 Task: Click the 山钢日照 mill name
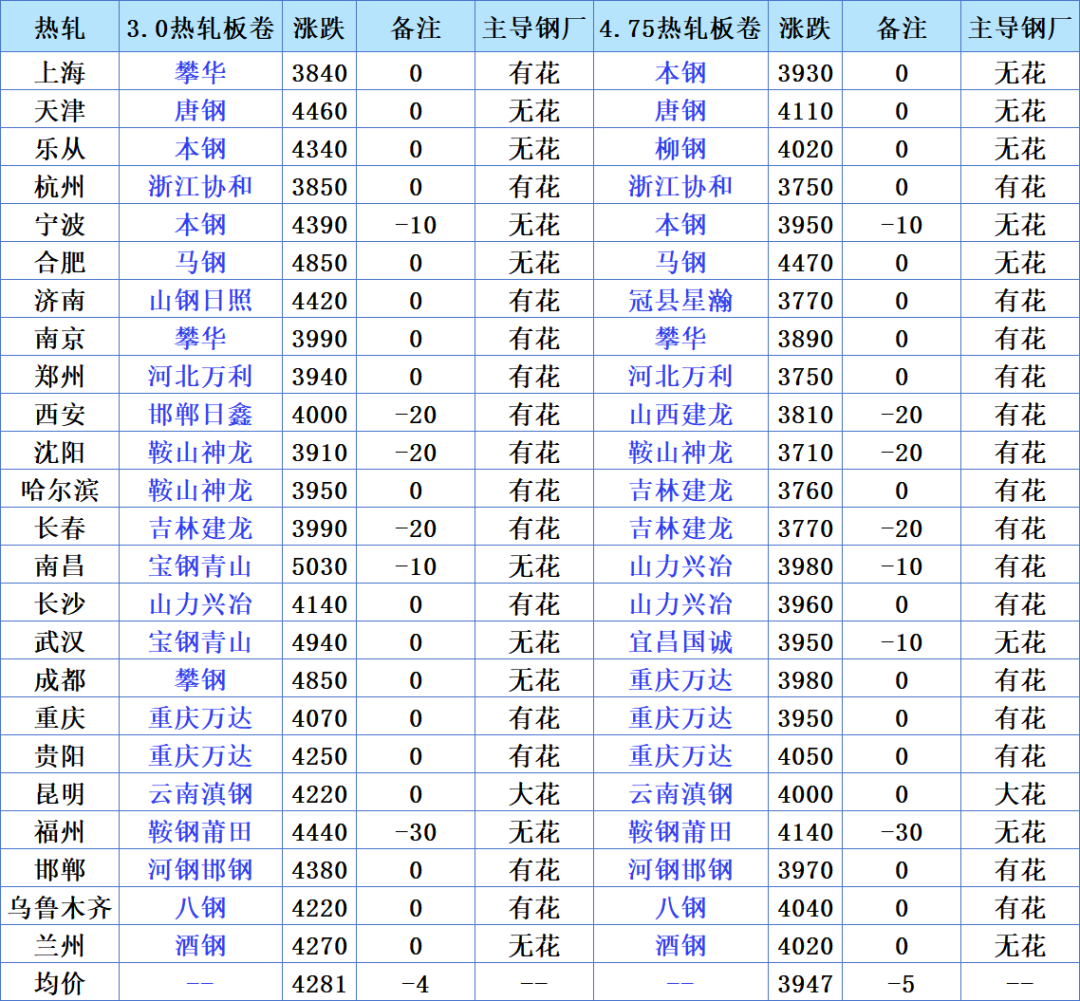point(200,300)
